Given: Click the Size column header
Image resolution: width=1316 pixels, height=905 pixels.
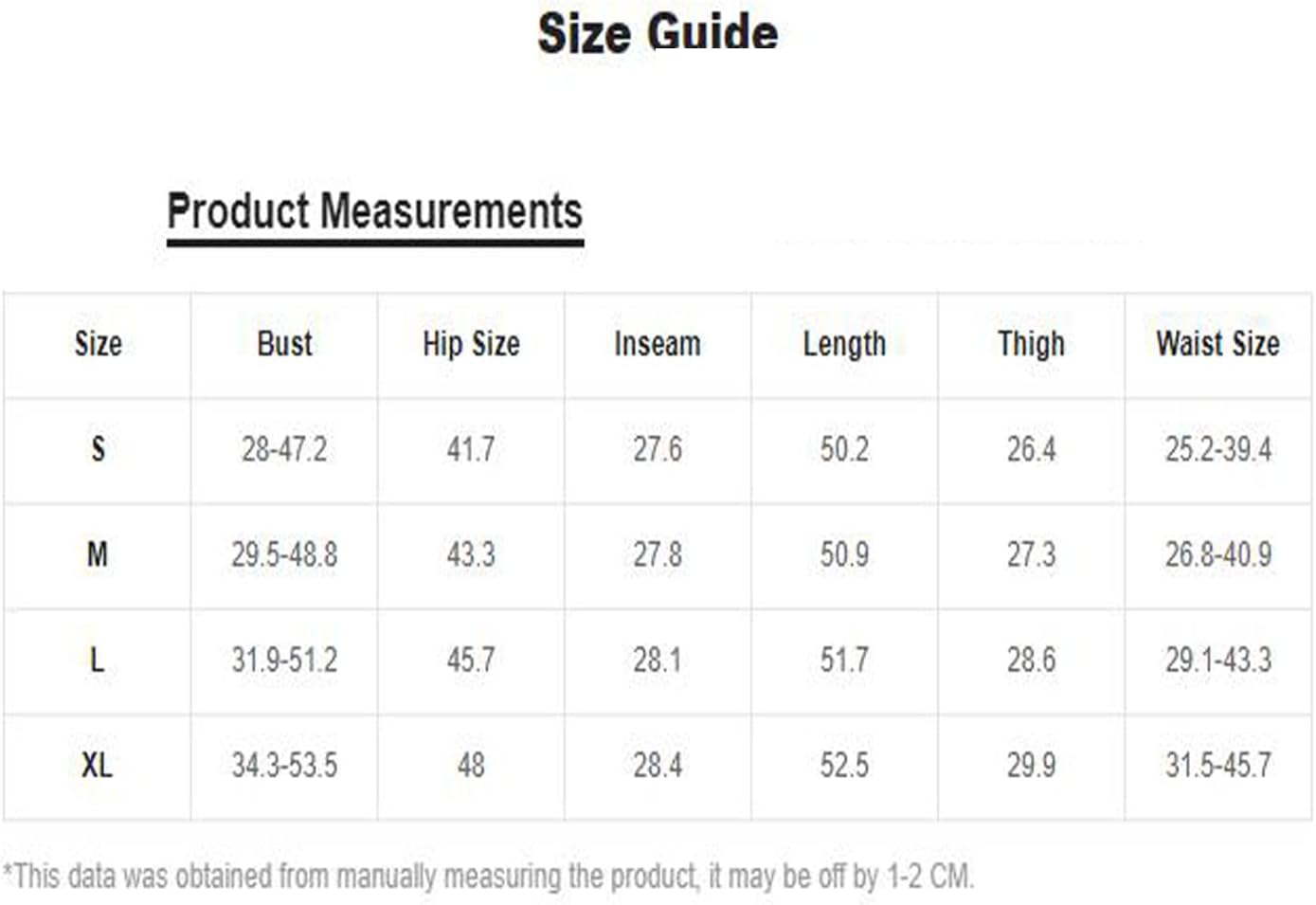Looking at the screenshot, I should pos(98,343).
